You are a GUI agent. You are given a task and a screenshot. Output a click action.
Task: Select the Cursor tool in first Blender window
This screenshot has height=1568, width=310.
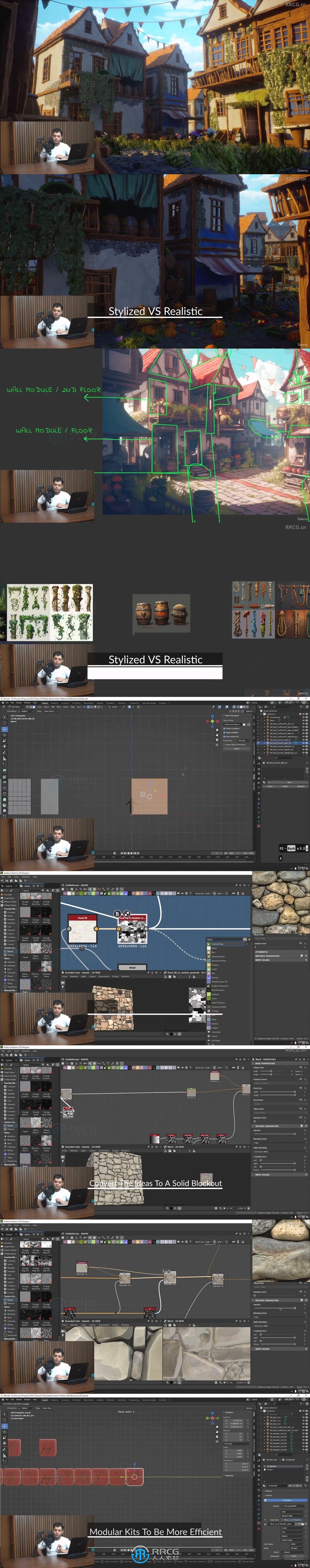(x=5, y=723)
